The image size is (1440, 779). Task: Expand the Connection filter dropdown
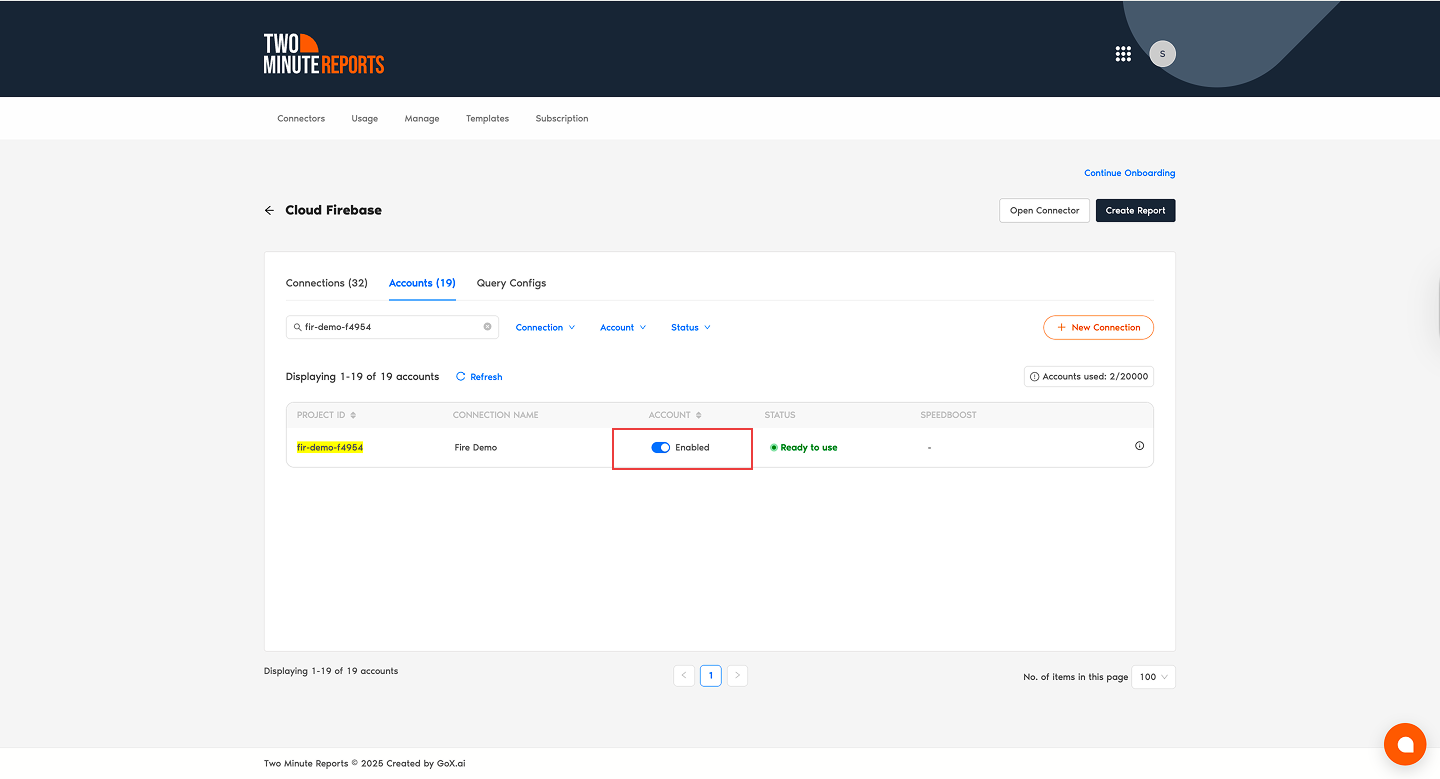546,328
